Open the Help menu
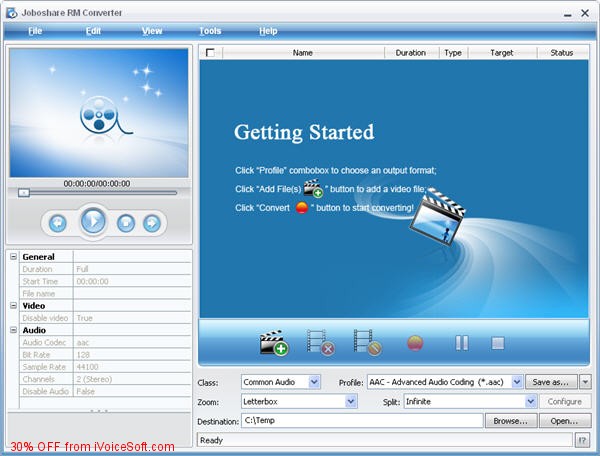 (268, 31)
